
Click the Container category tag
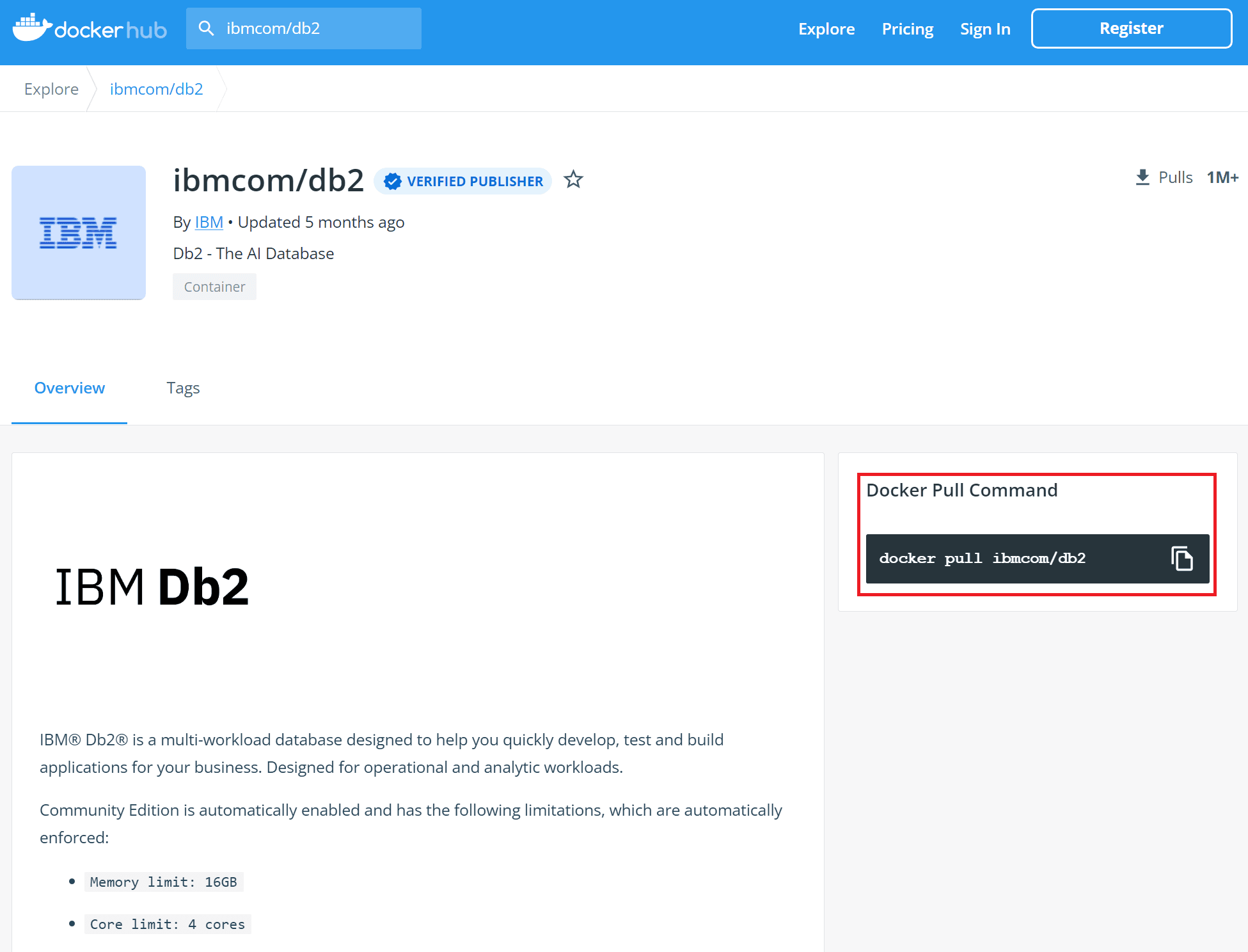(214, 287)
